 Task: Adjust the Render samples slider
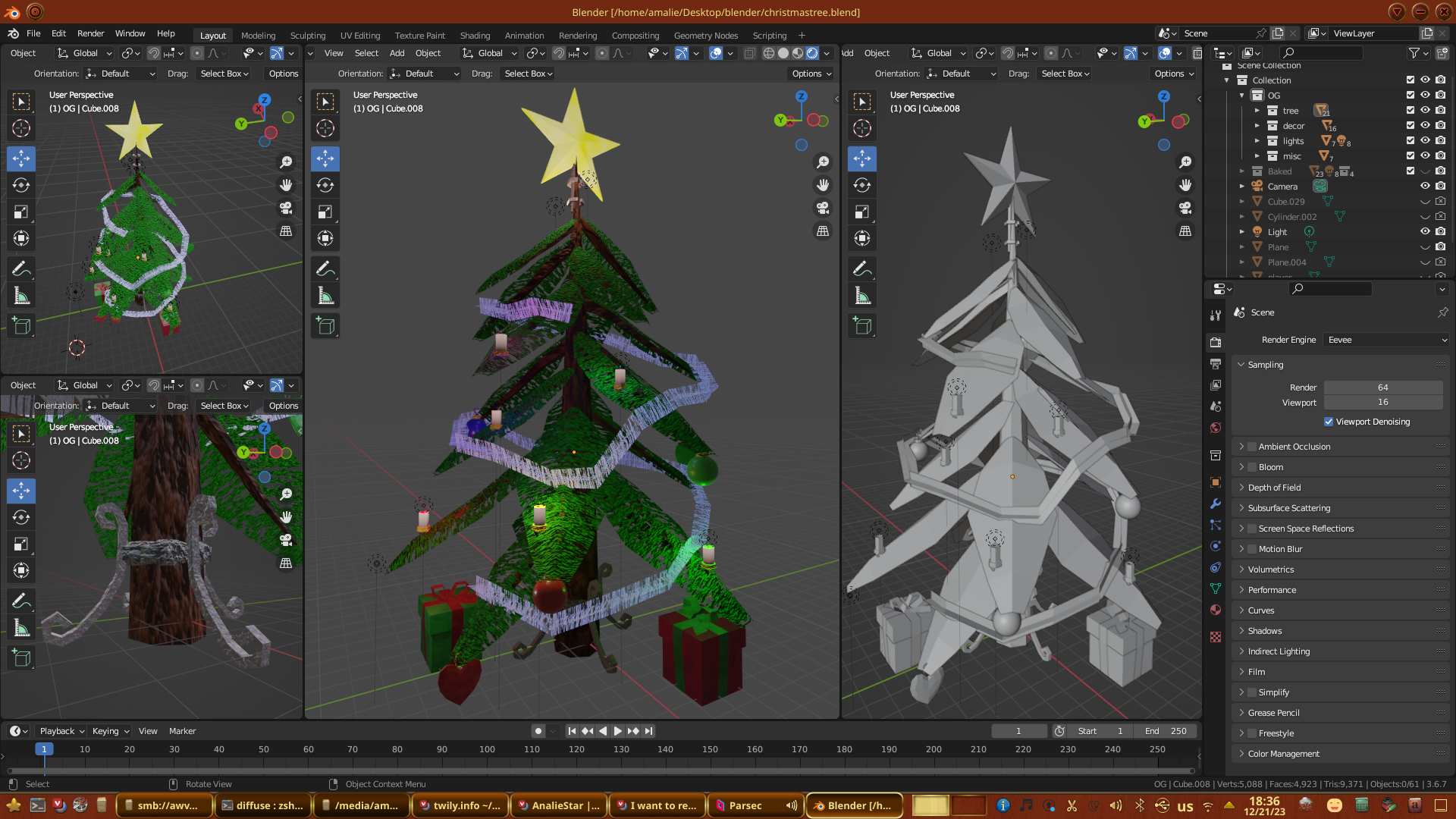pos(1382,388)
